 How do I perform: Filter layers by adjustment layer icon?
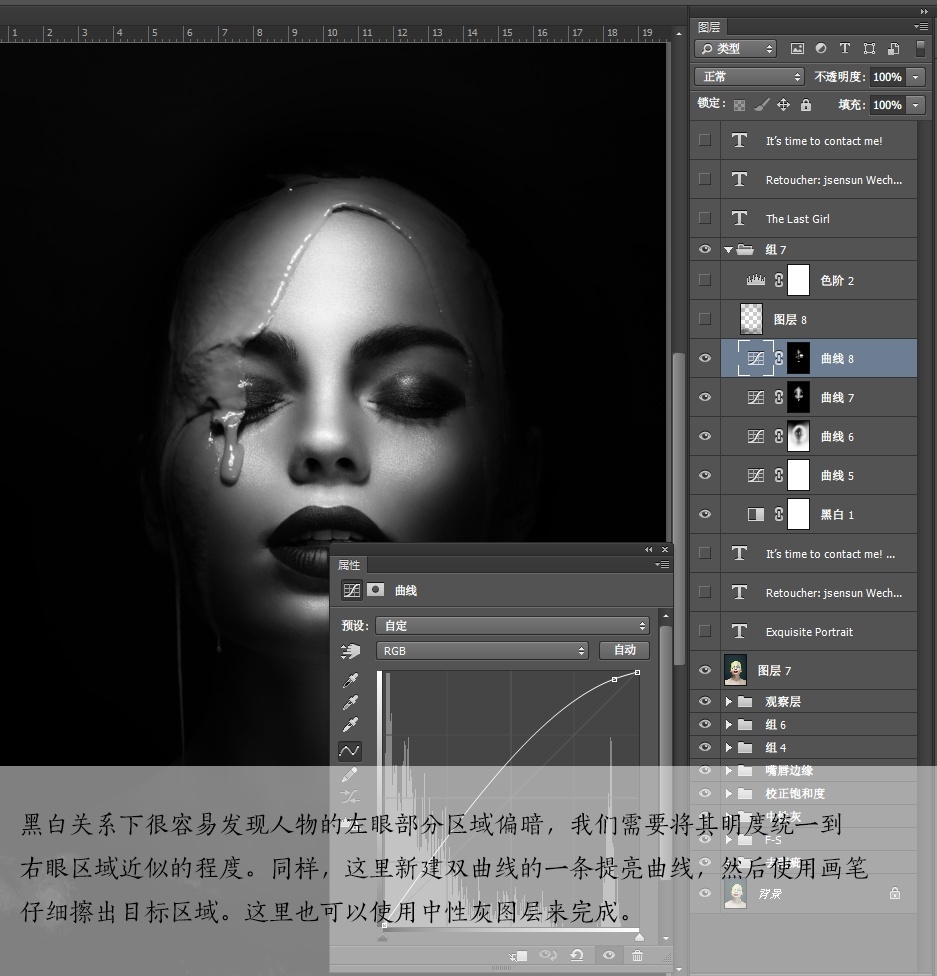[821, 49]
